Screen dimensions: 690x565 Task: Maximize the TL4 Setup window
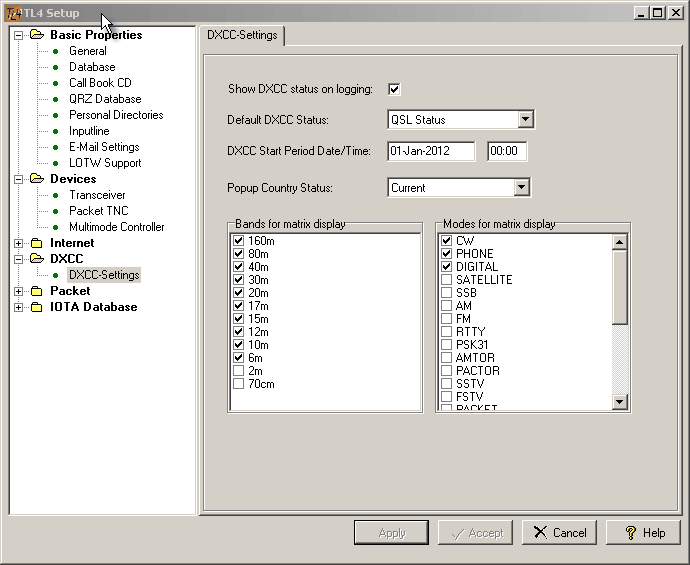[x=657, y=13]
